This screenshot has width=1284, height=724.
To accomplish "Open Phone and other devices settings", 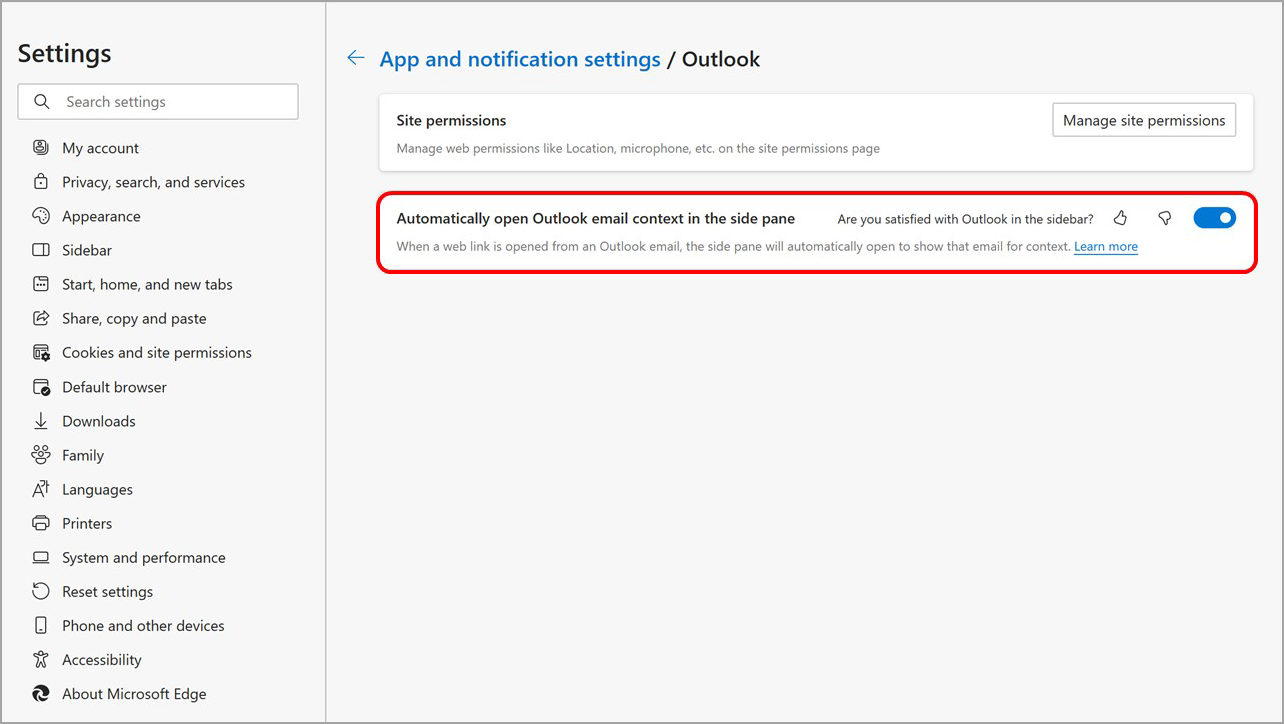I will click(x=143, y=625).
